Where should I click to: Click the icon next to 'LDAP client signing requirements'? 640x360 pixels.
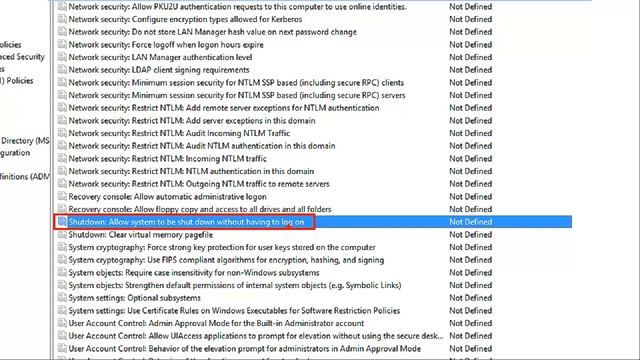62,70
